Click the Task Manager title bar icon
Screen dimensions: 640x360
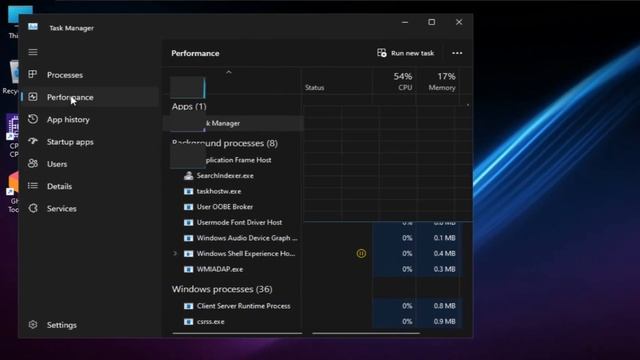point(33,27)
